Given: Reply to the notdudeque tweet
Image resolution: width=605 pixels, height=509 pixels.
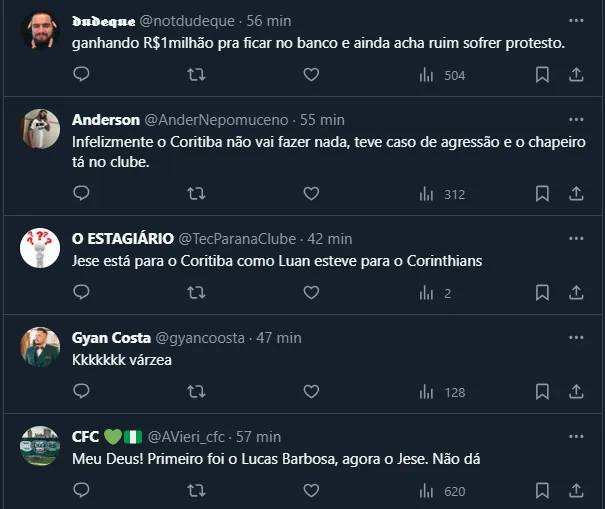Looking at the screenshot, I should click(x=82, y=74).
